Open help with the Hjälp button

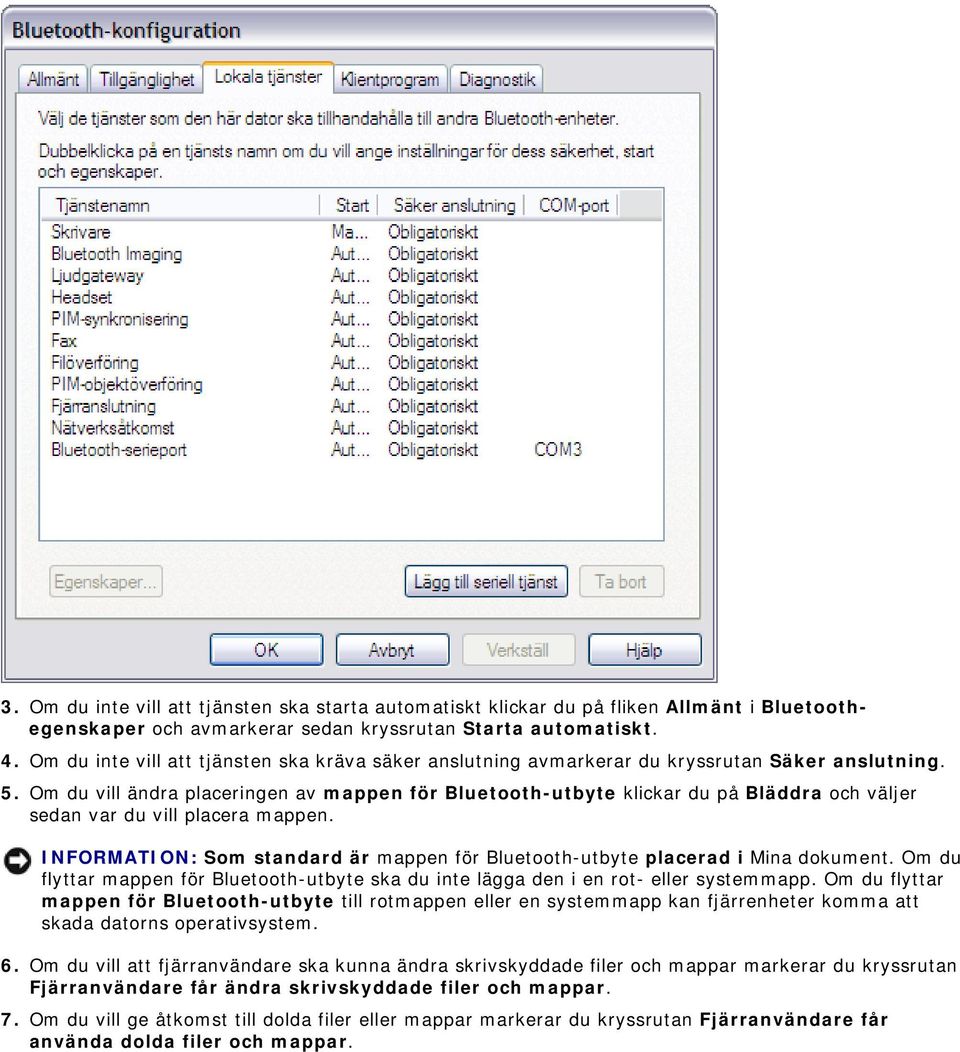644,650
